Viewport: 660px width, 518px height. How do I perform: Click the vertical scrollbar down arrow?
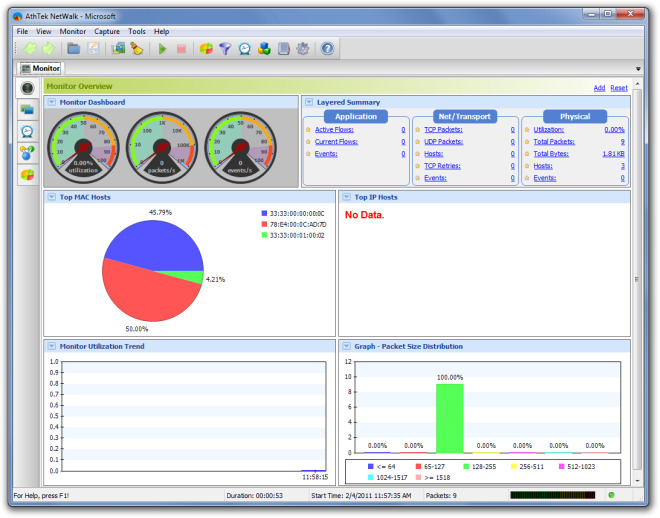638,481
